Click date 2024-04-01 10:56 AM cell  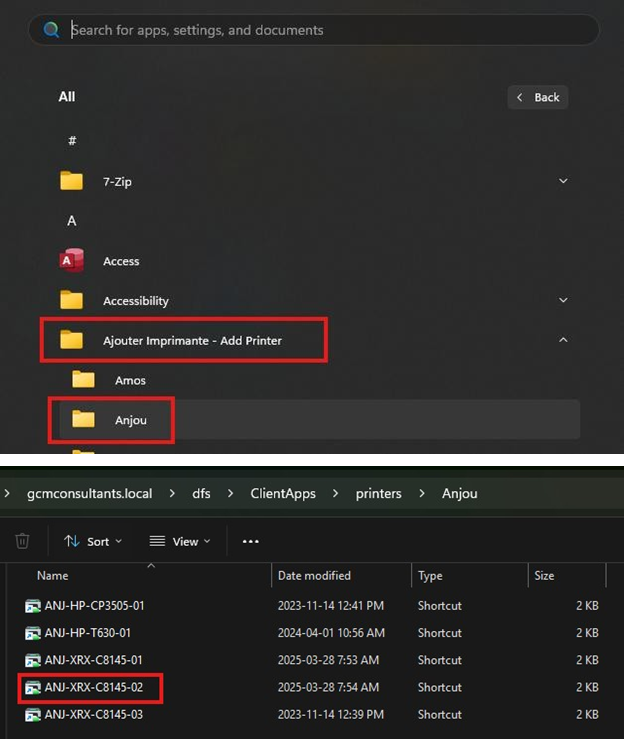(x=331, y=633)
